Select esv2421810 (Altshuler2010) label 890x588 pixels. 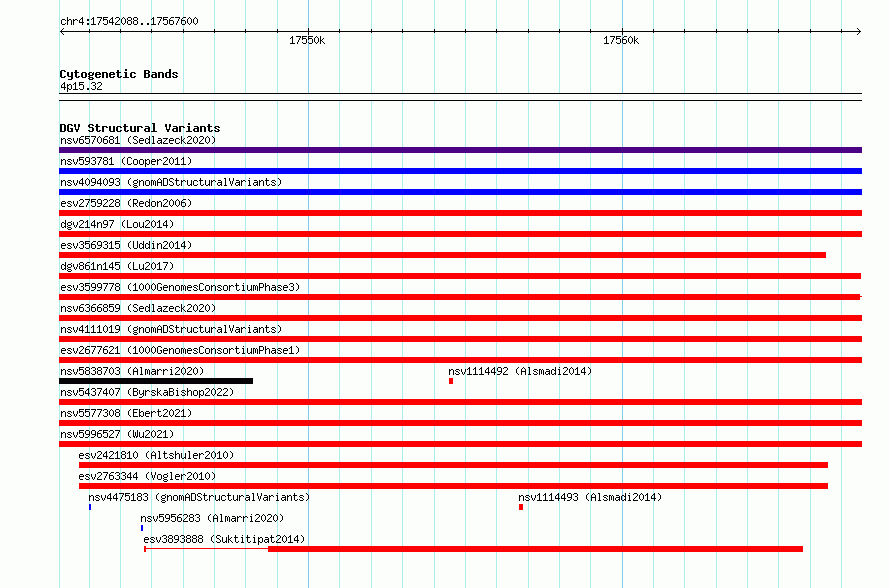(156, 455)
